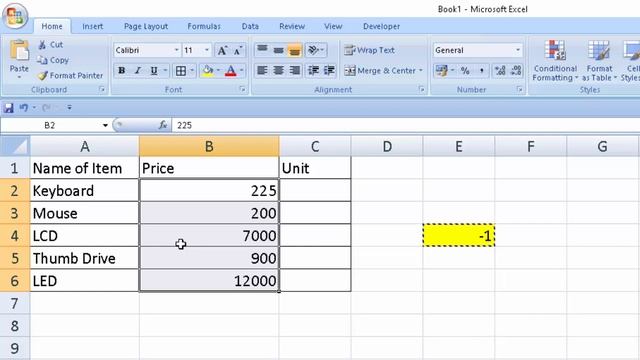640x360 pixels.
Task: Customize Quick Access Toolbar dropdown
Action: pyautogui.click(x=69, y=108)
